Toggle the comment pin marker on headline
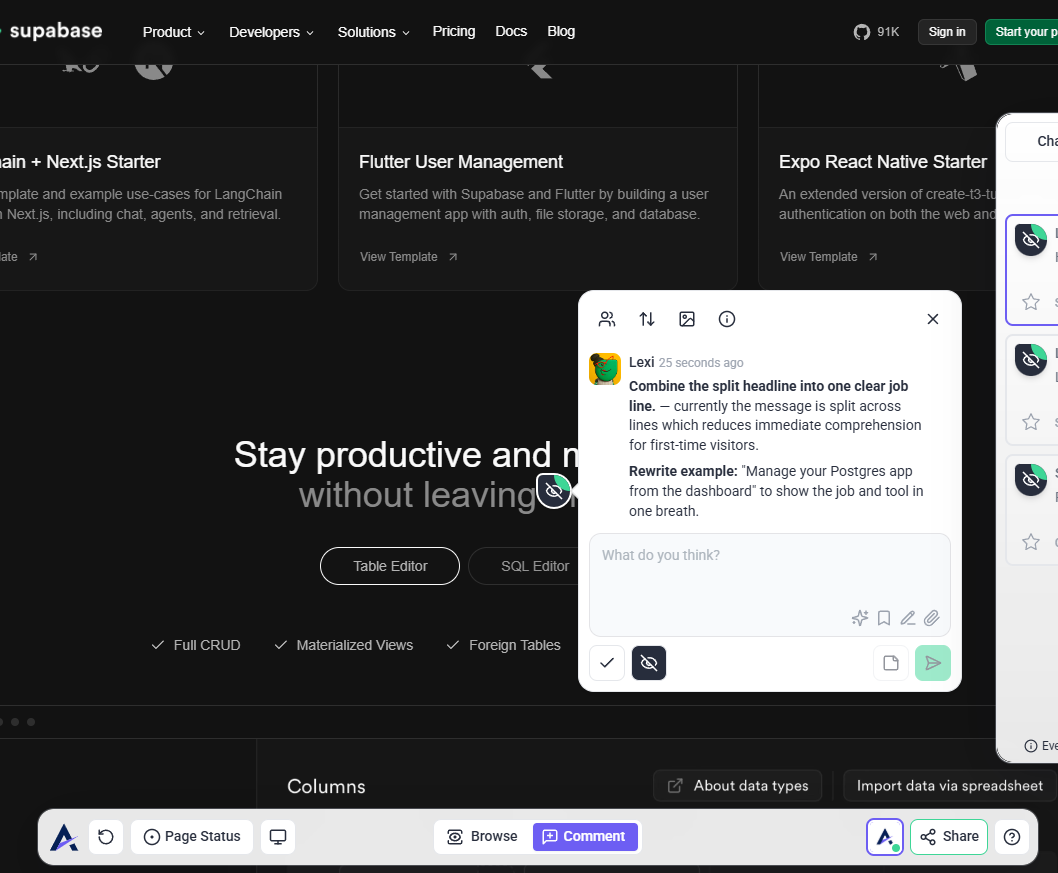The height and width of the screenshot is (873, 1058). [x=554, y=490]
